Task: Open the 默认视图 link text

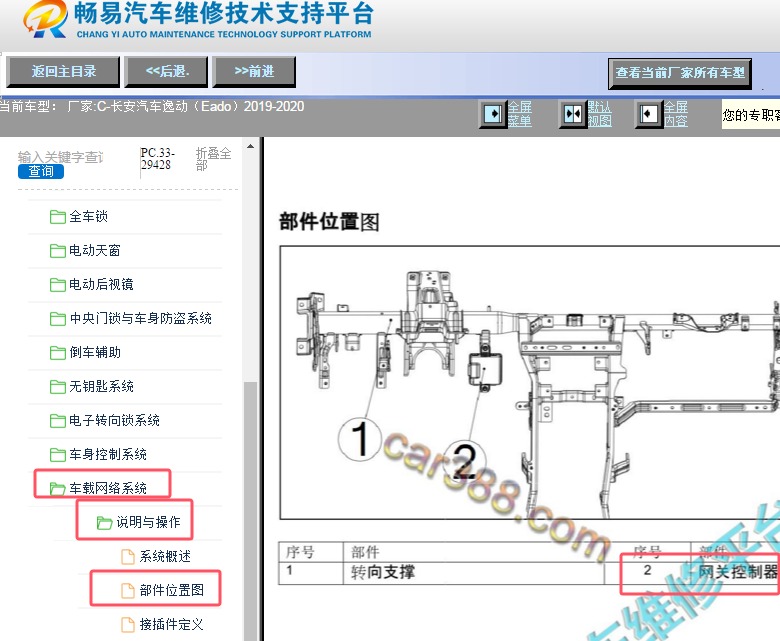Action: (599, 114)
